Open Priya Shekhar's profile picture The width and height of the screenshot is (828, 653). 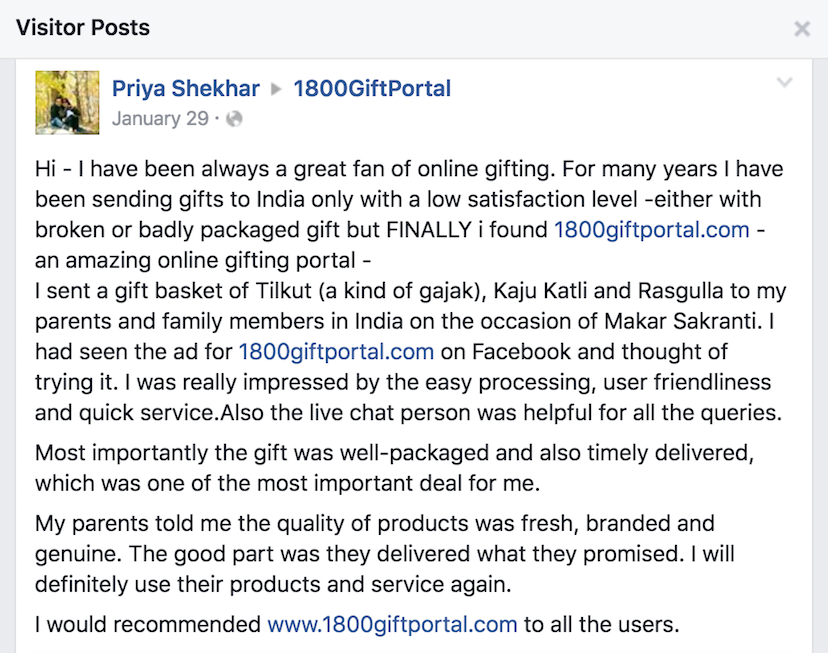[67, 102]
